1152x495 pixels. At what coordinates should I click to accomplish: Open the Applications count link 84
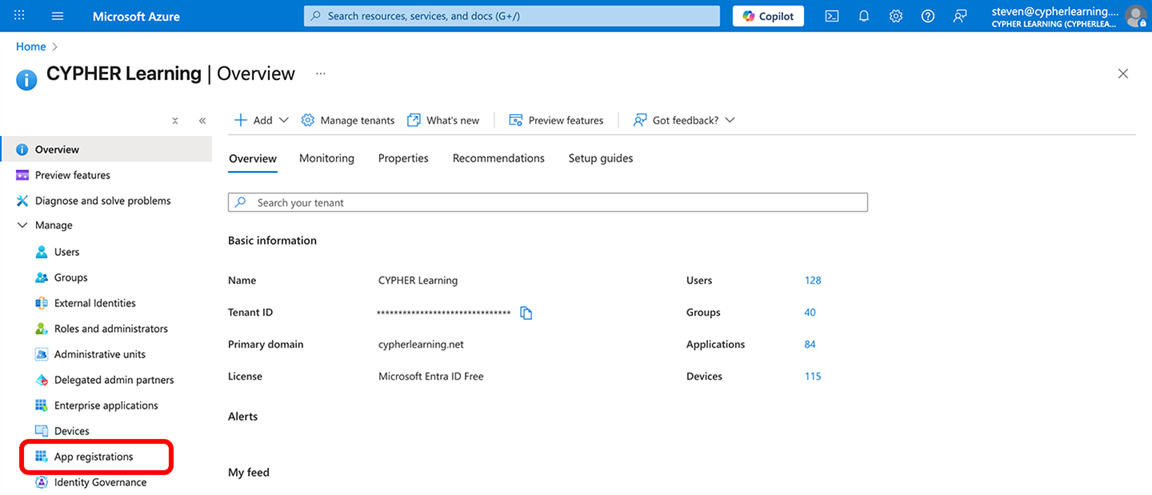[x=810, y=344]
